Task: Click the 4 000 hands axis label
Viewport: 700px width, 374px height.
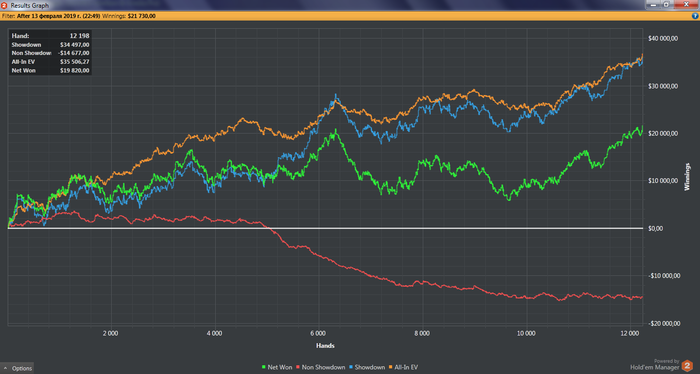Action: [x=214, y=333]
